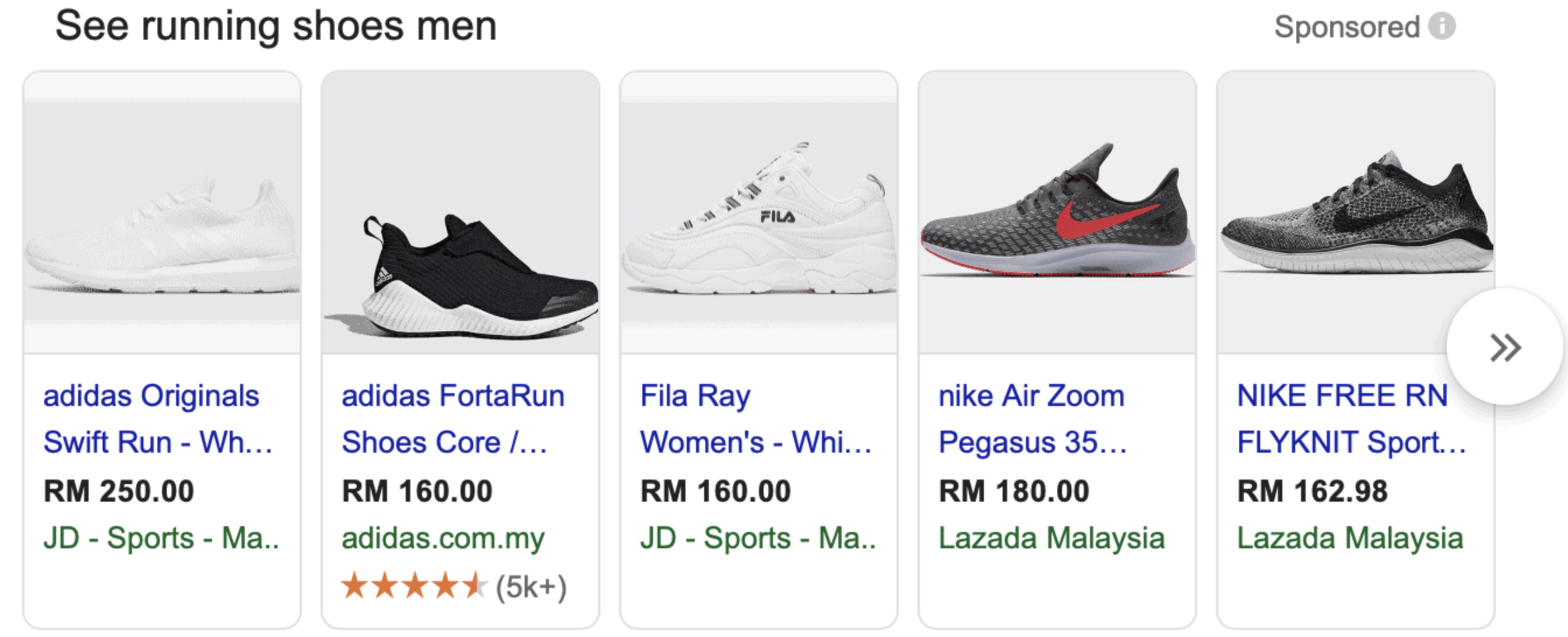Viewport: 1568px width, 637px height.
Task: Click JD Sports seller under Fila Ray
Action: pyautogui.click(x=757, y=538)
